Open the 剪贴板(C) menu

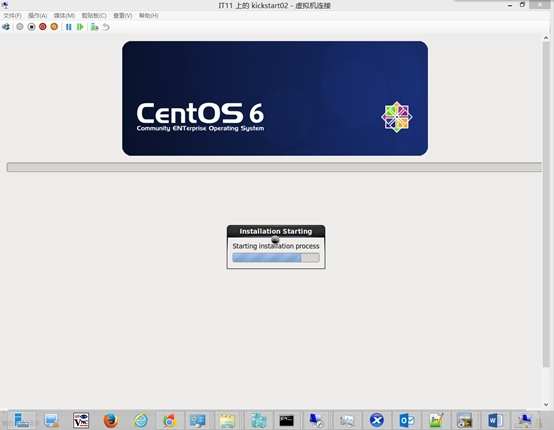(x=94, y=16)
